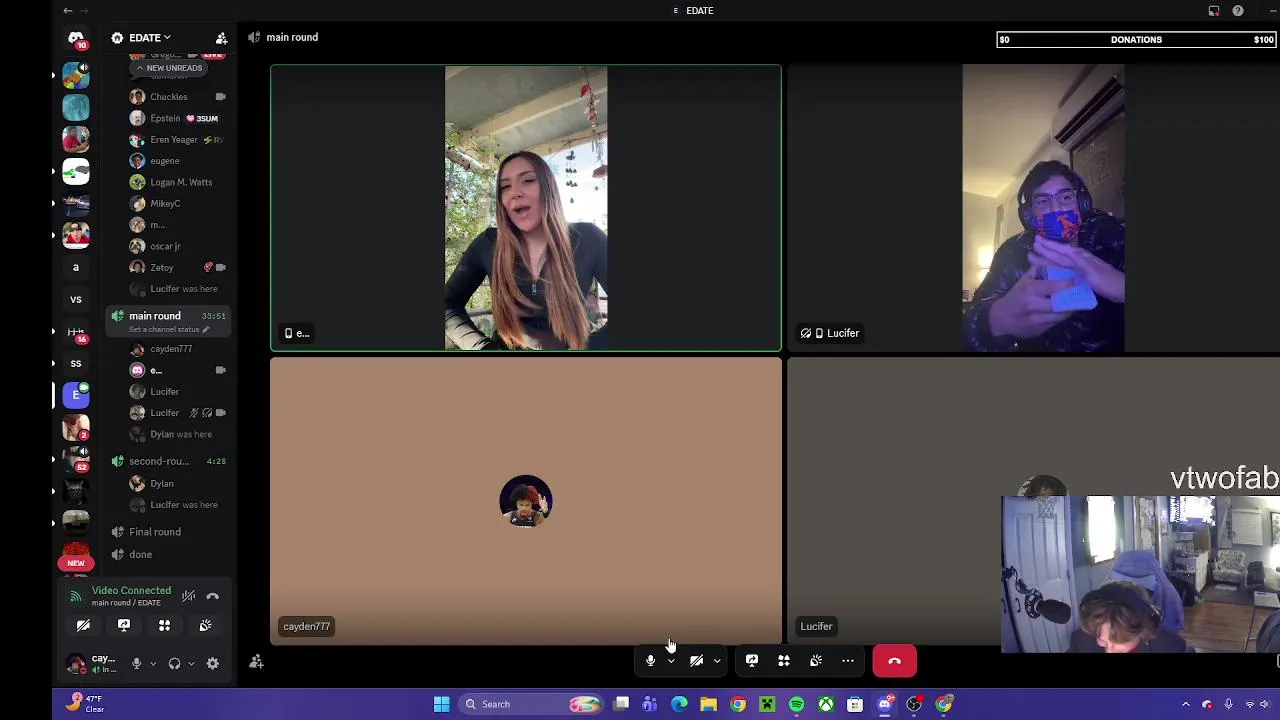Viewport: 1280px width, 720px height.
Task: Click Lucifer's masked camera video tile
Action: coord(1033,208)
